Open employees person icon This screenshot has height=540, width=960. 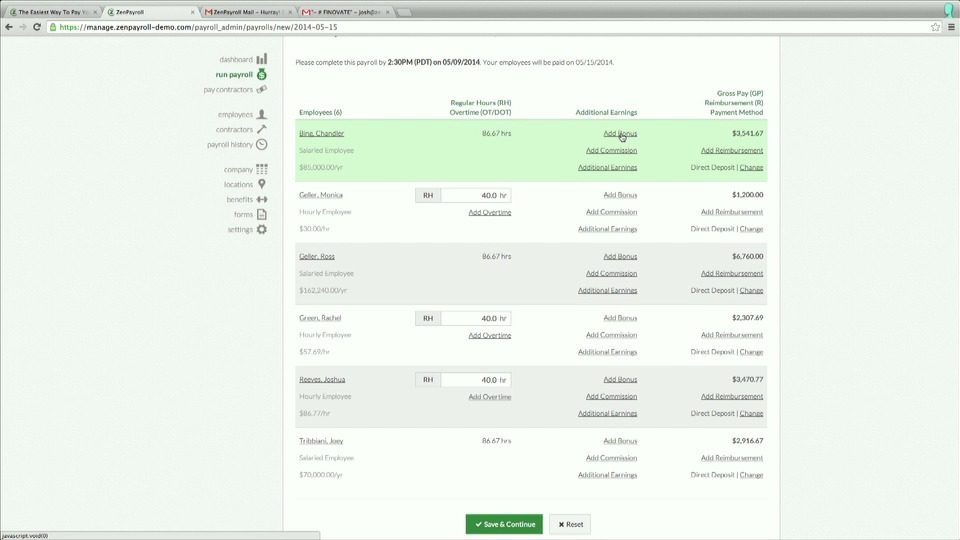pyautogui.click(x=261, y=114)
